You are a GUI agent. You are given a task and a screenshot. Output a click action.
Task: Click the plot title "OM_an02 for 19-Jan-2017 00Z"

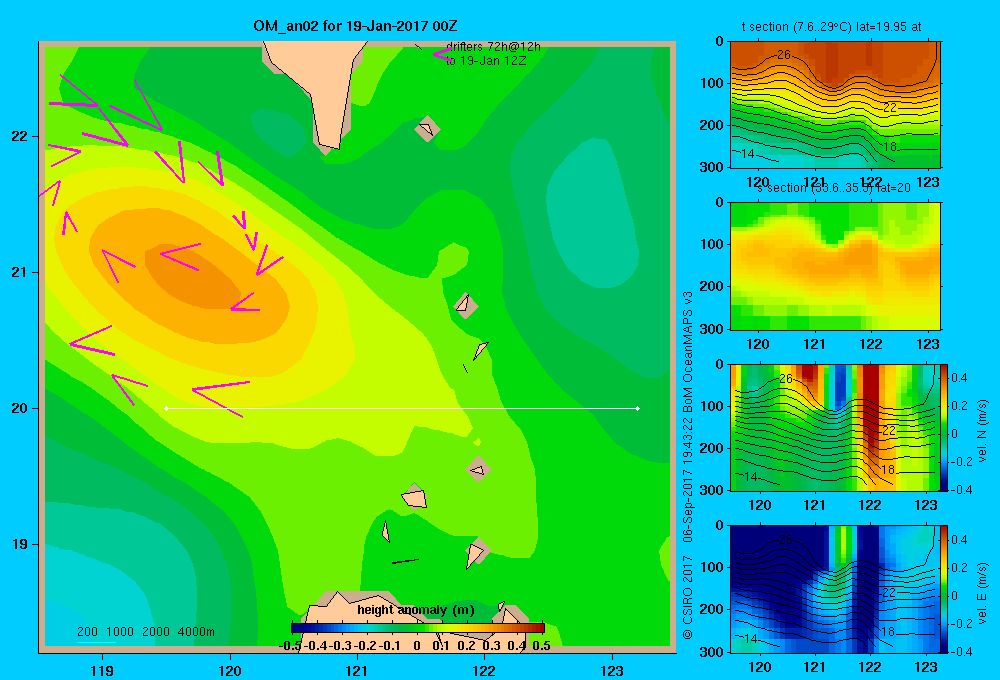(x=355, y=26)
